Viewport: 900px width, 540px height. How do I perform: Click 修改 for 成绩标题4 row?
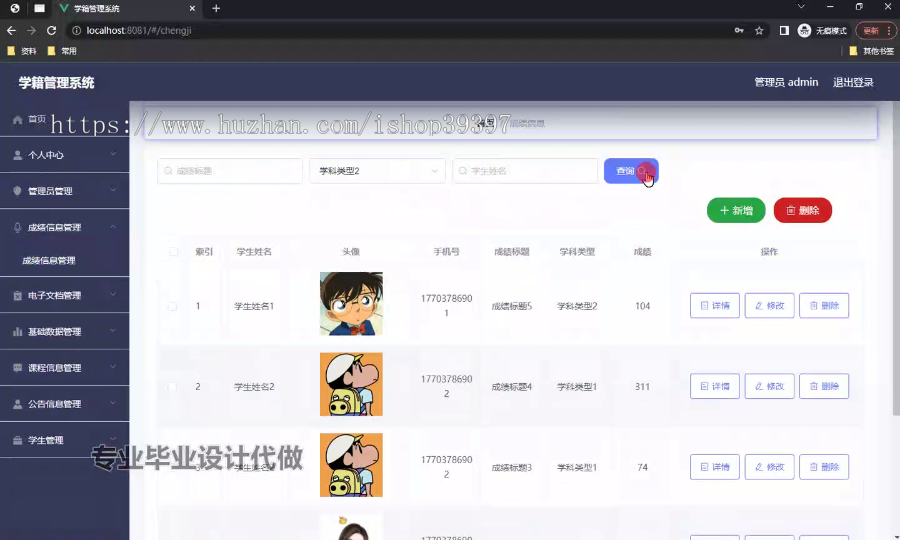pos(769,386)
